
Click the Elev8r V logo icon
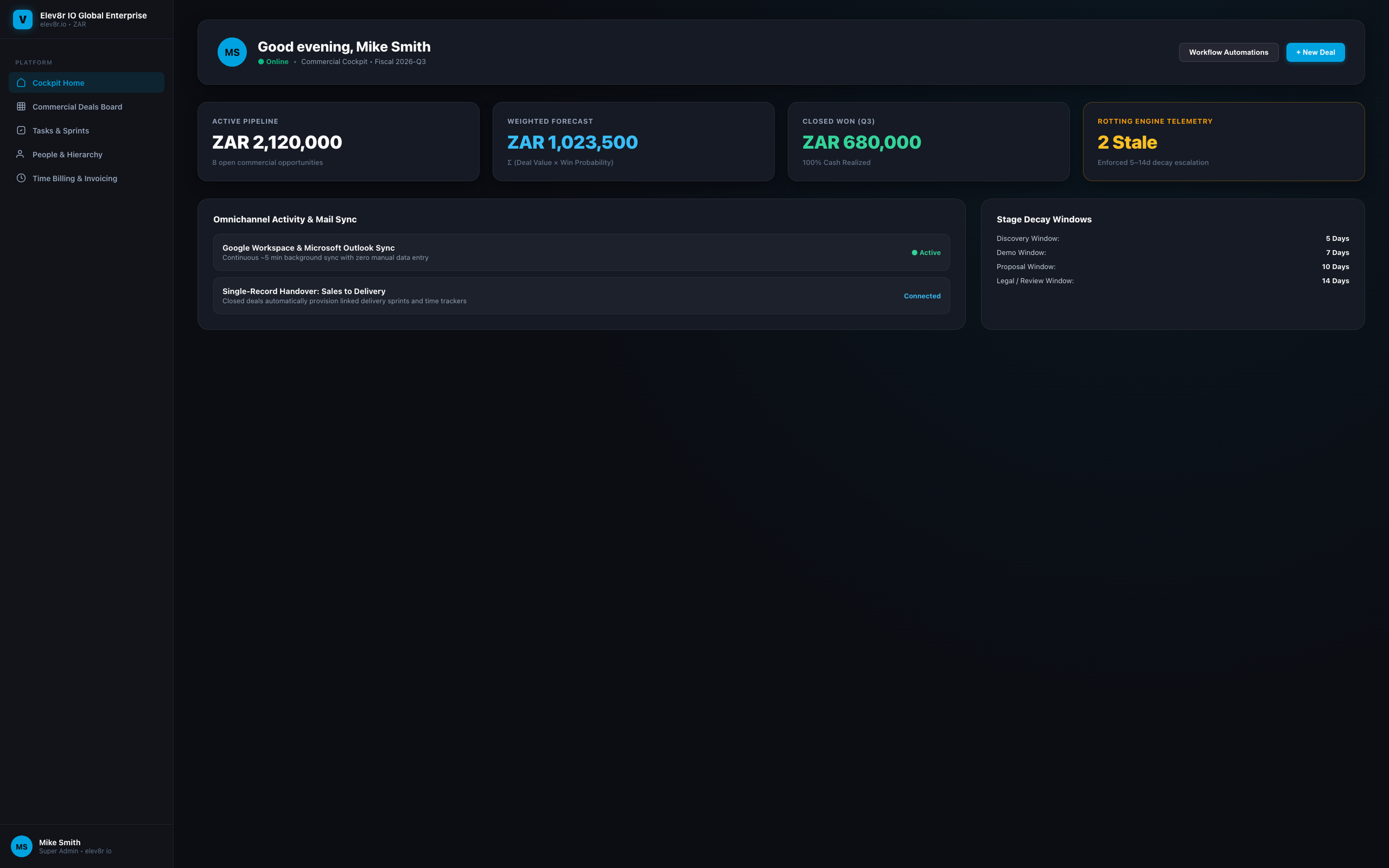click(22, 19)
